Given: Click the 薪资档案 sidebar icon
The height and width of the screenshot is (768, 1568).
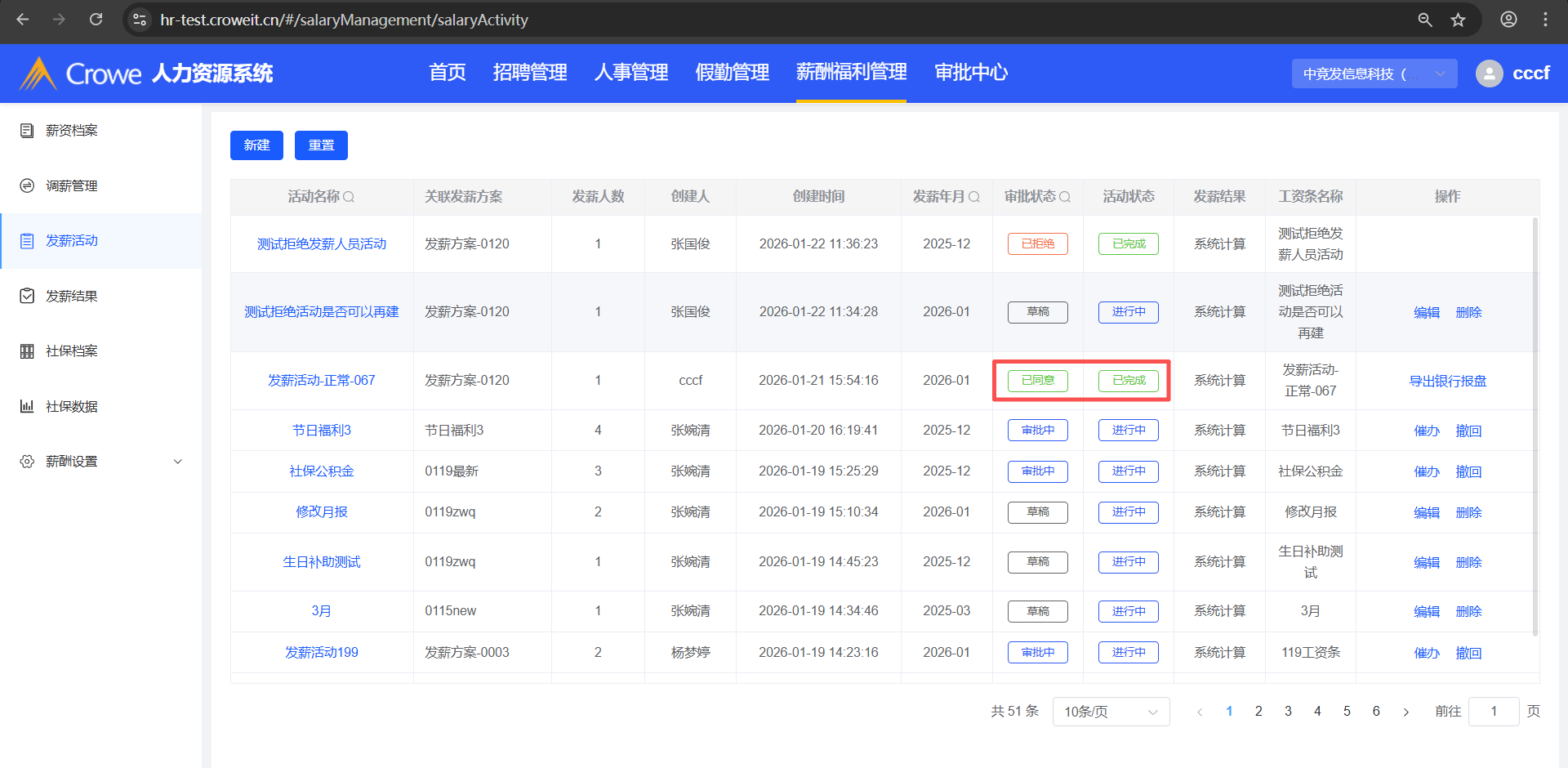Looking at the screenshot, I should tap(27, 131).
